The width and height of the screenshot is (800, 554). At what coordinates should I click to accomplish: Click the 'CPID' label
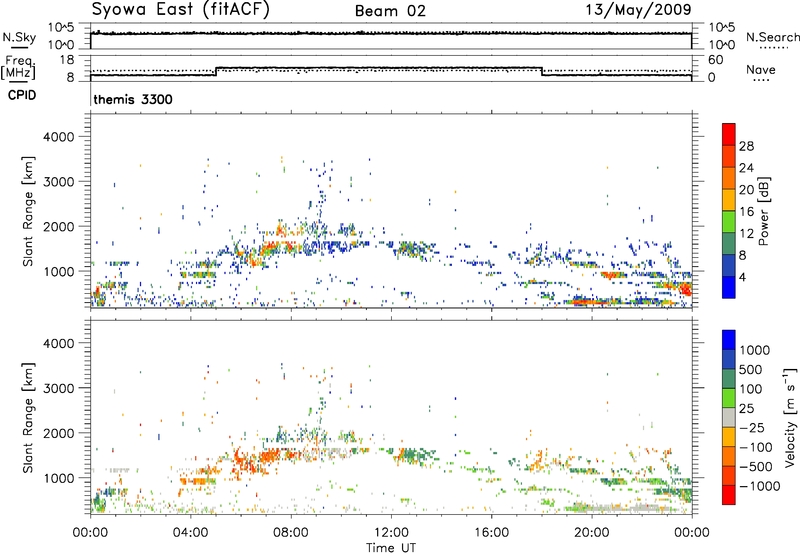22,95
